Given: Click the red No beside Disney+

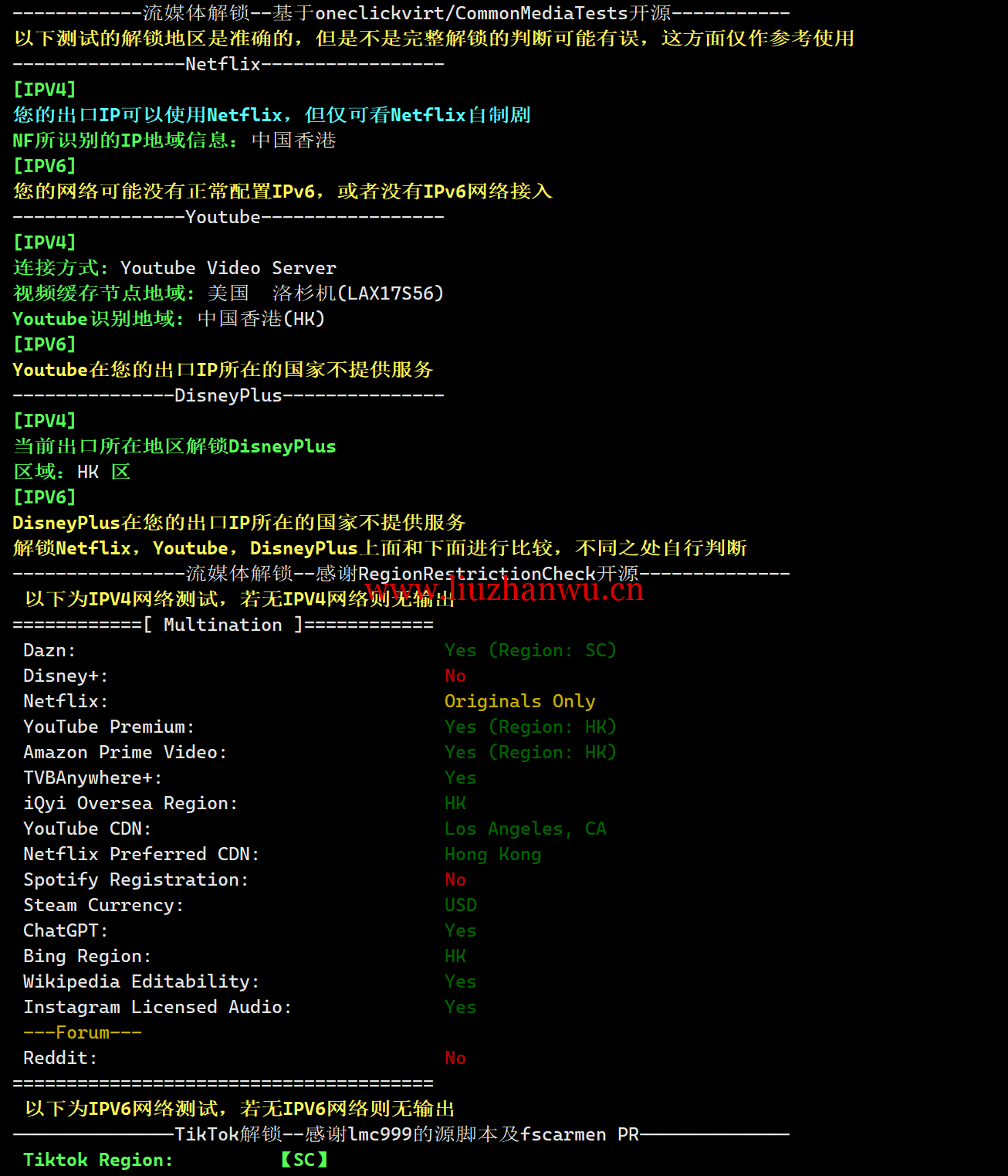Looking at the screenshot, I should [455, 676].
